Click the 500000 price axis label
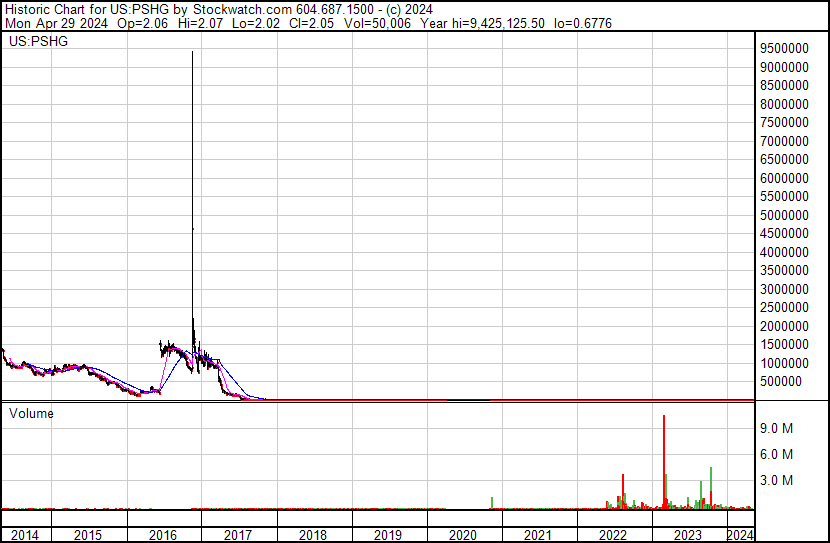 tap(782, 381)
